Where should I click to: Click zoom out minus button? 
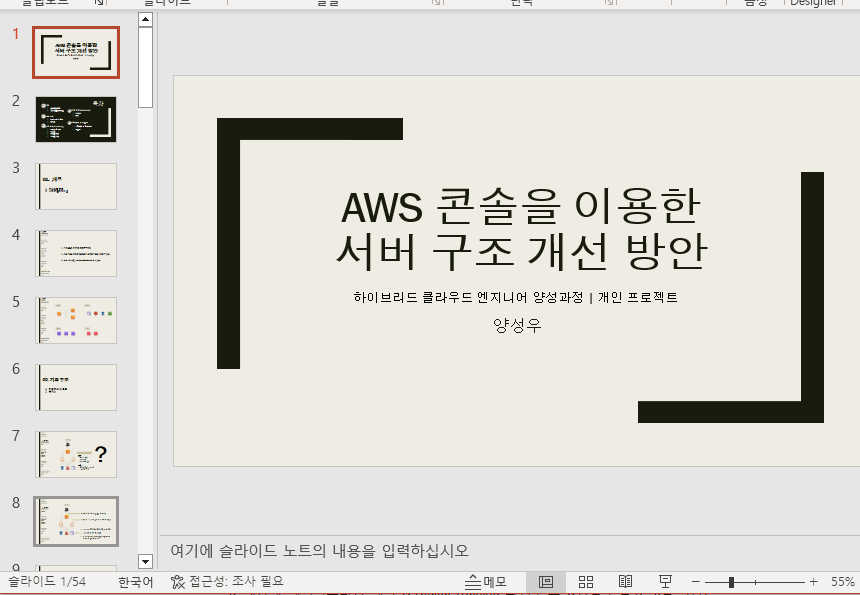pyautogui.click(x=695, y=582)
